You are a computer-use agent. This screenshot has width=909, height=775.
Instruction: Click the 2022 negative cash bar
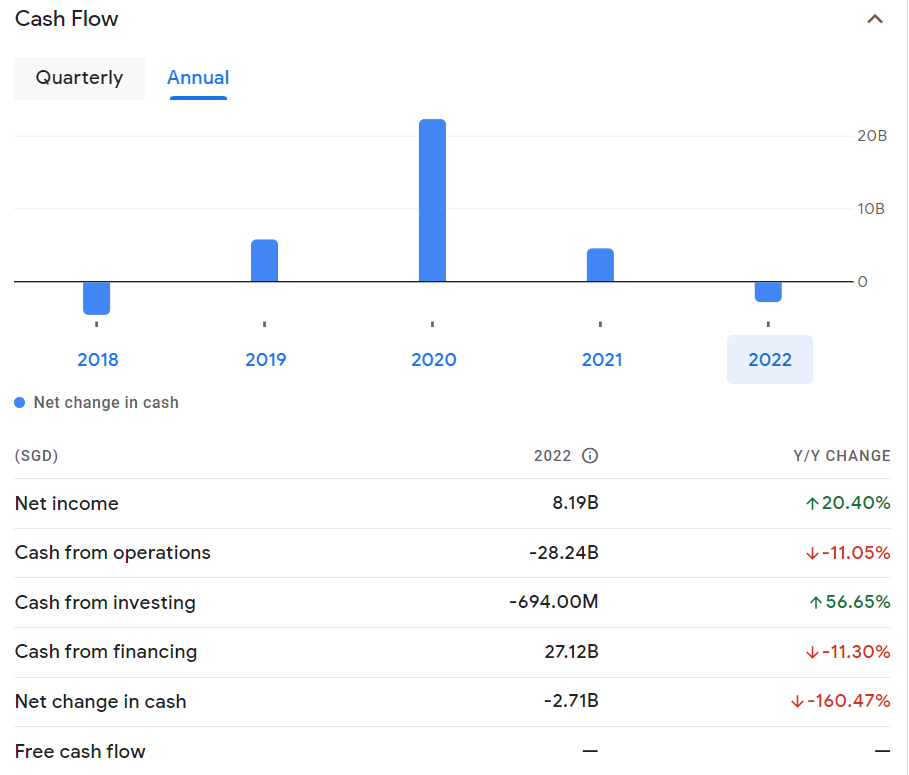pos(768,292)
